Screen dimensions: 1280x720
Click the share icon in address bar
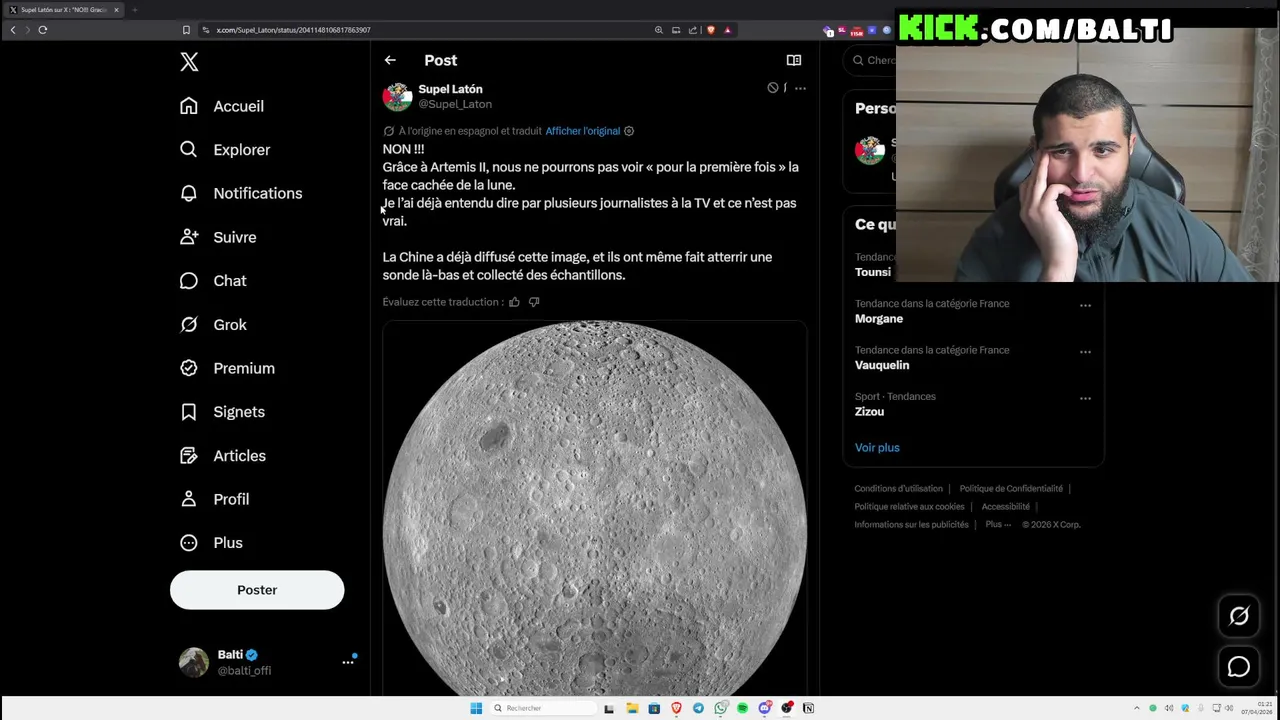tap(693, 30)
